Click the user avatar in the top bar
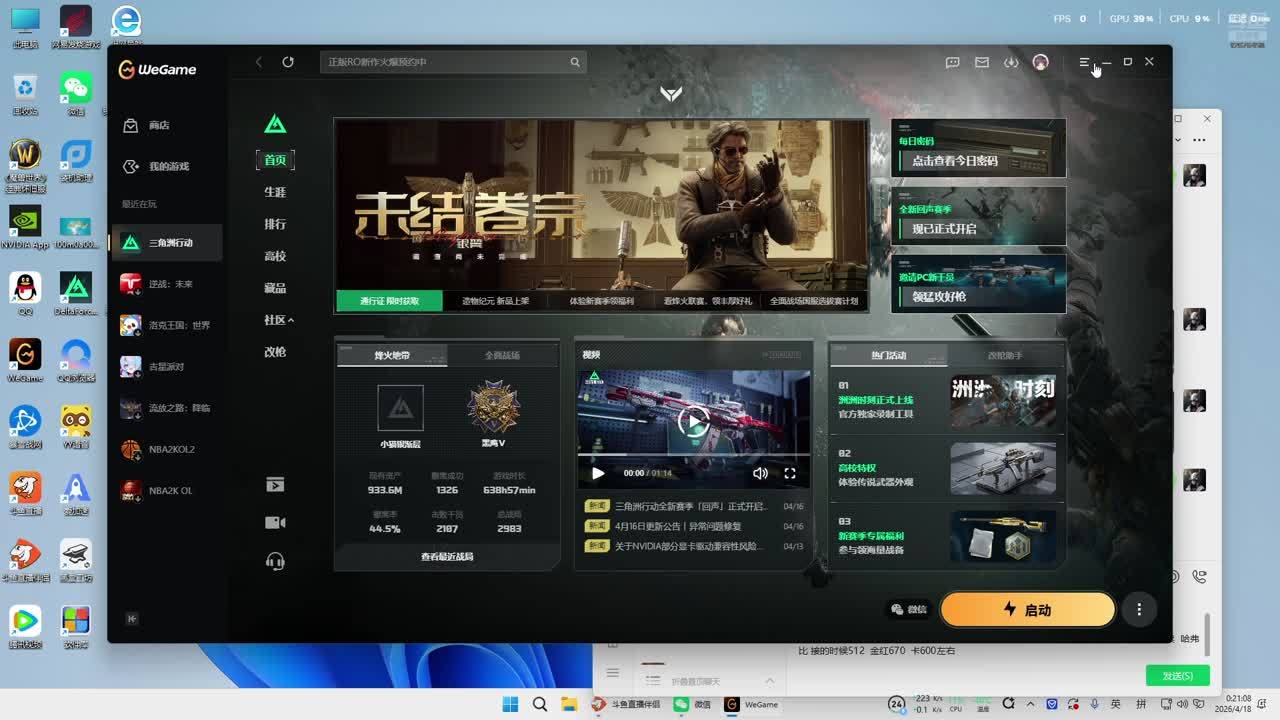 pos(1040,62)
